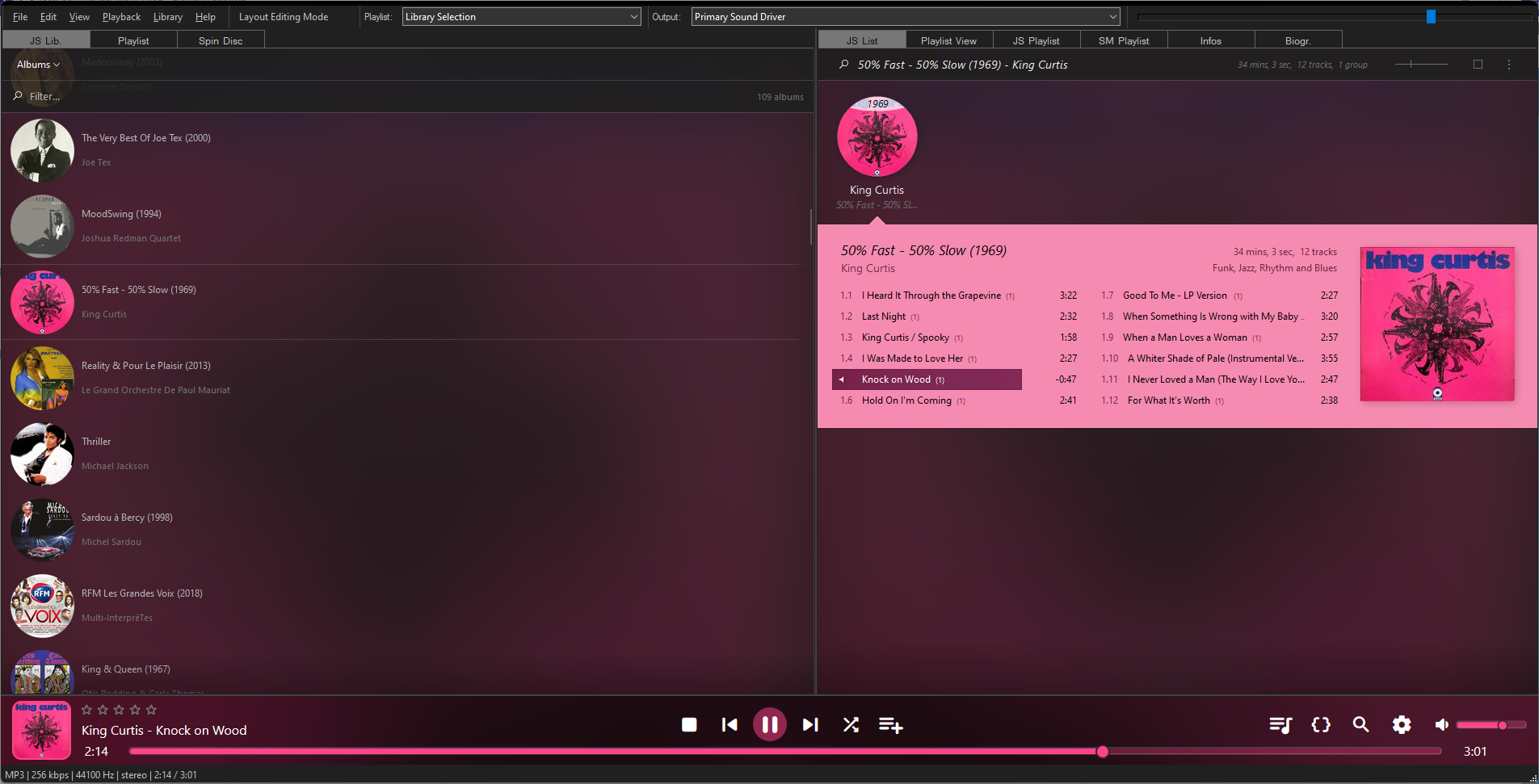The image size is (1539, 784).
Task: Switch to the Infos tab
Action: (x=1211, y=40)
